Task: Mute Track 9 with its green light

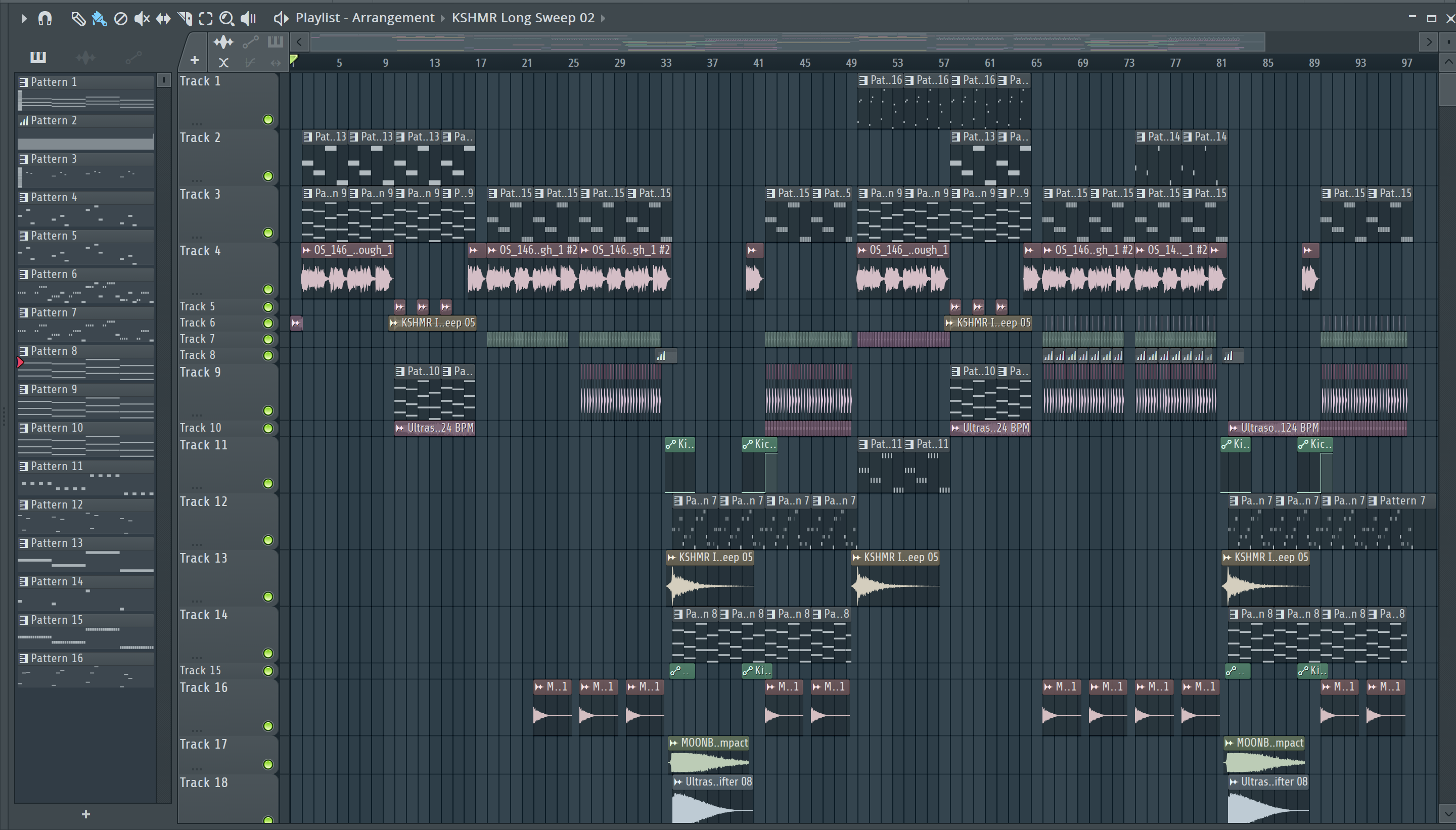Action: 268,410
